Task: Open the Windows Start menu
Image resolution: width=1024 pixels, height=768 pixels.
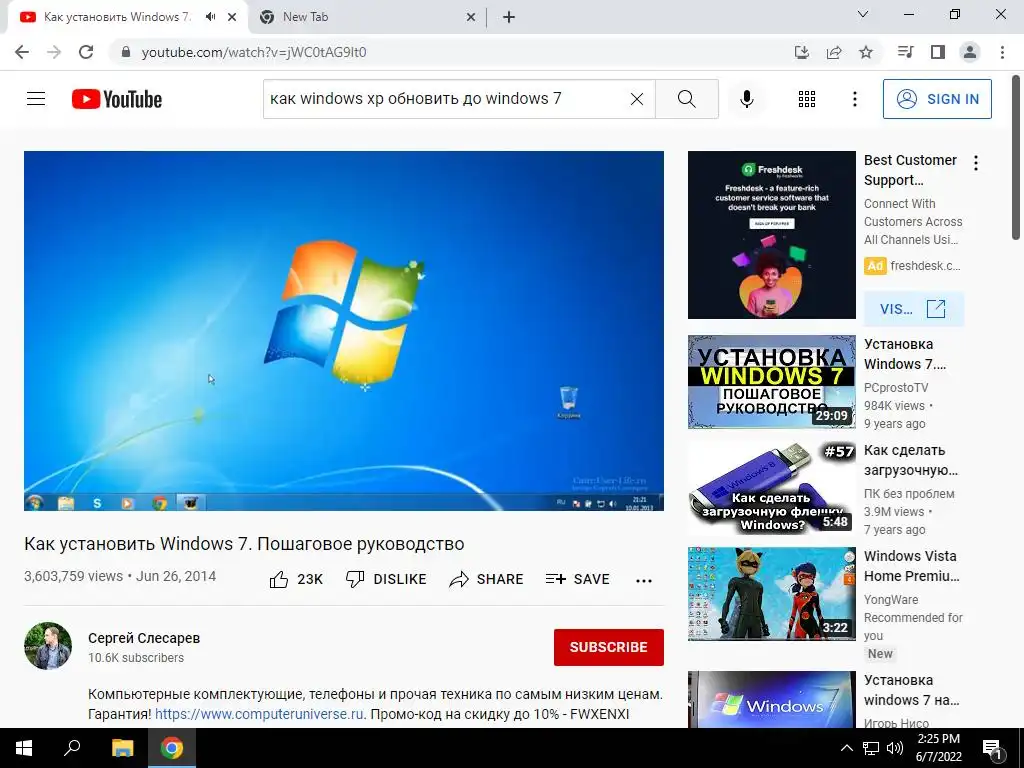Action: pyautogui.click(x=24, y=748)
